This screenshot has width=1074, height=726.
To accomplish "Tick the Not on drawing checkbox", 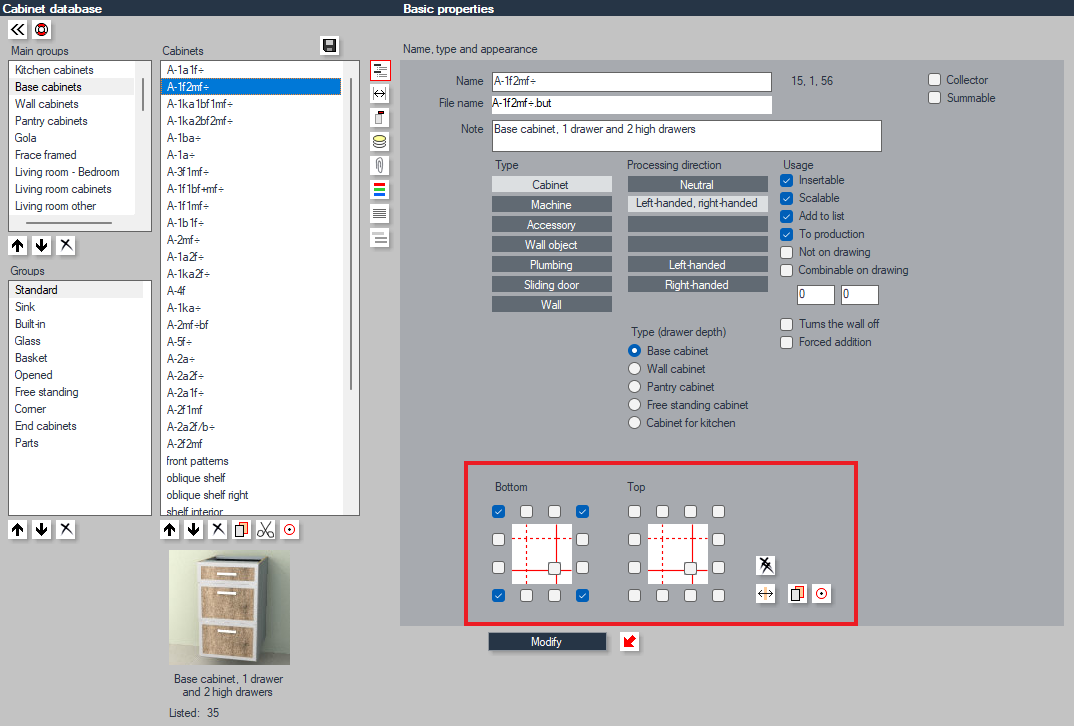I will [x=786, y=252].
